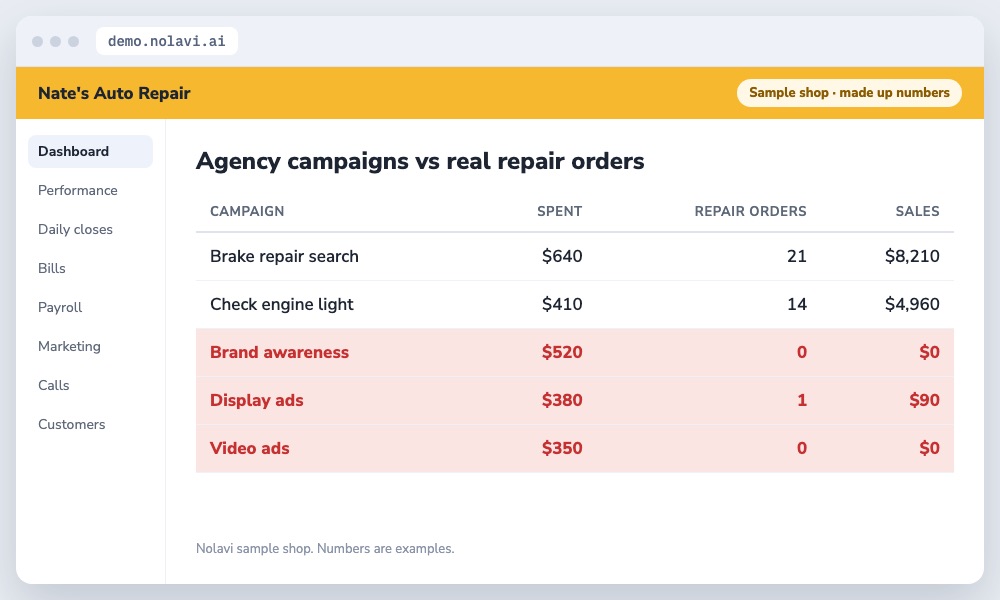Click the SALES column header

point(917,211)
